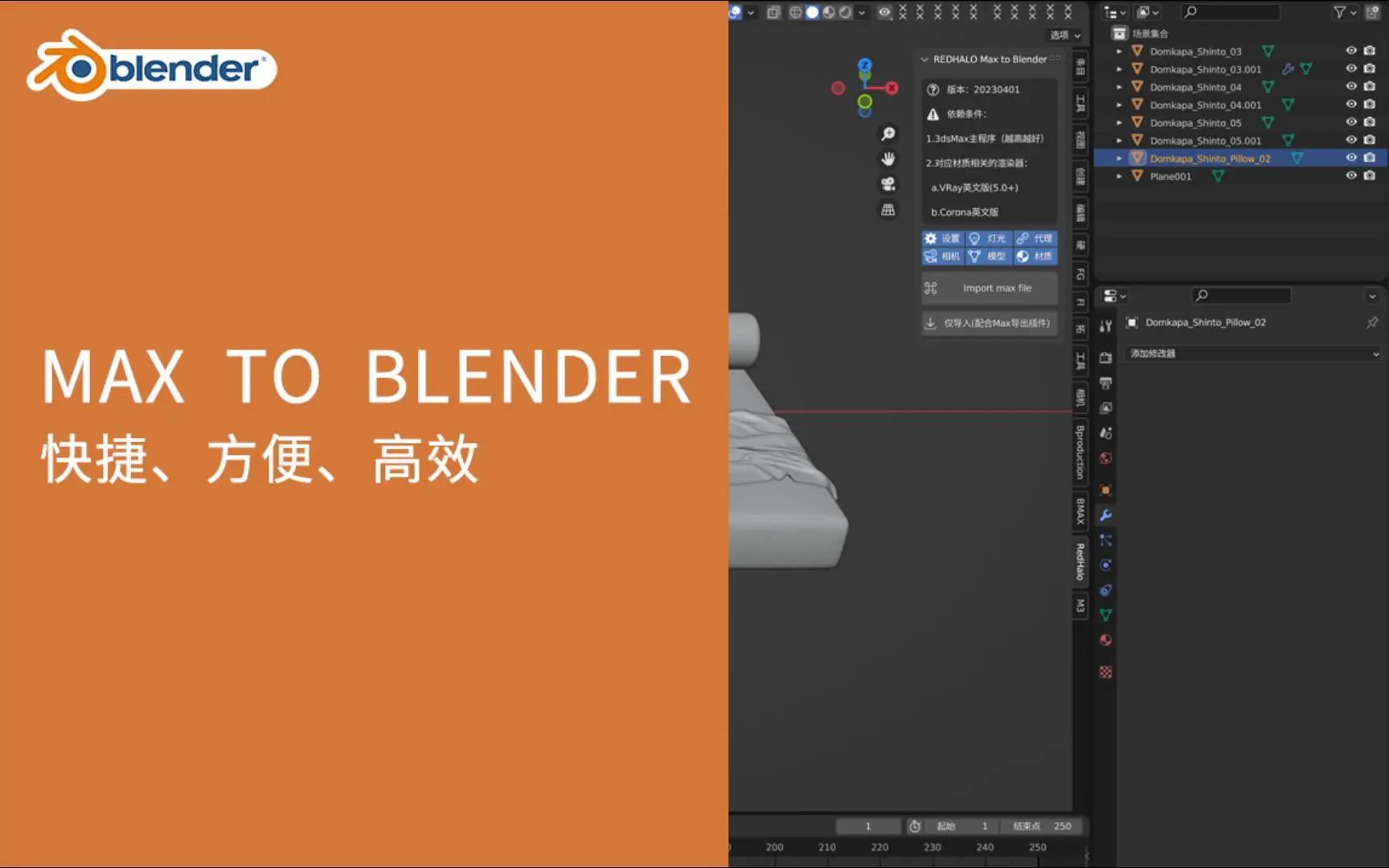Open World properties globe icon

[x=1106, y=458]
